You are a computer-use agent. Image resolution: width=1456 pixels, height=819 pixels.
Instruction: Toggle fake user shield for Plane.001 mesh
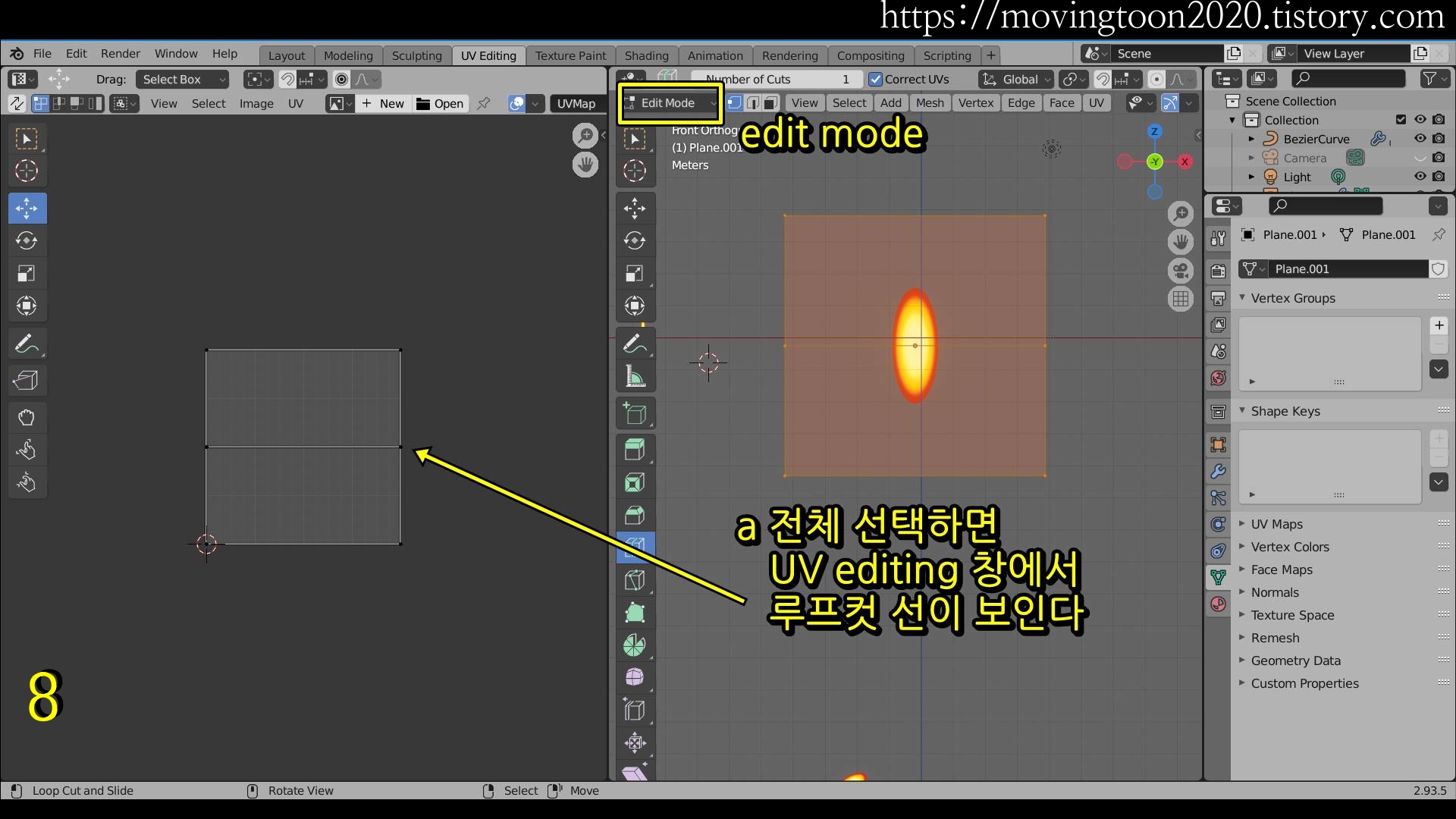pos(1438,269)
